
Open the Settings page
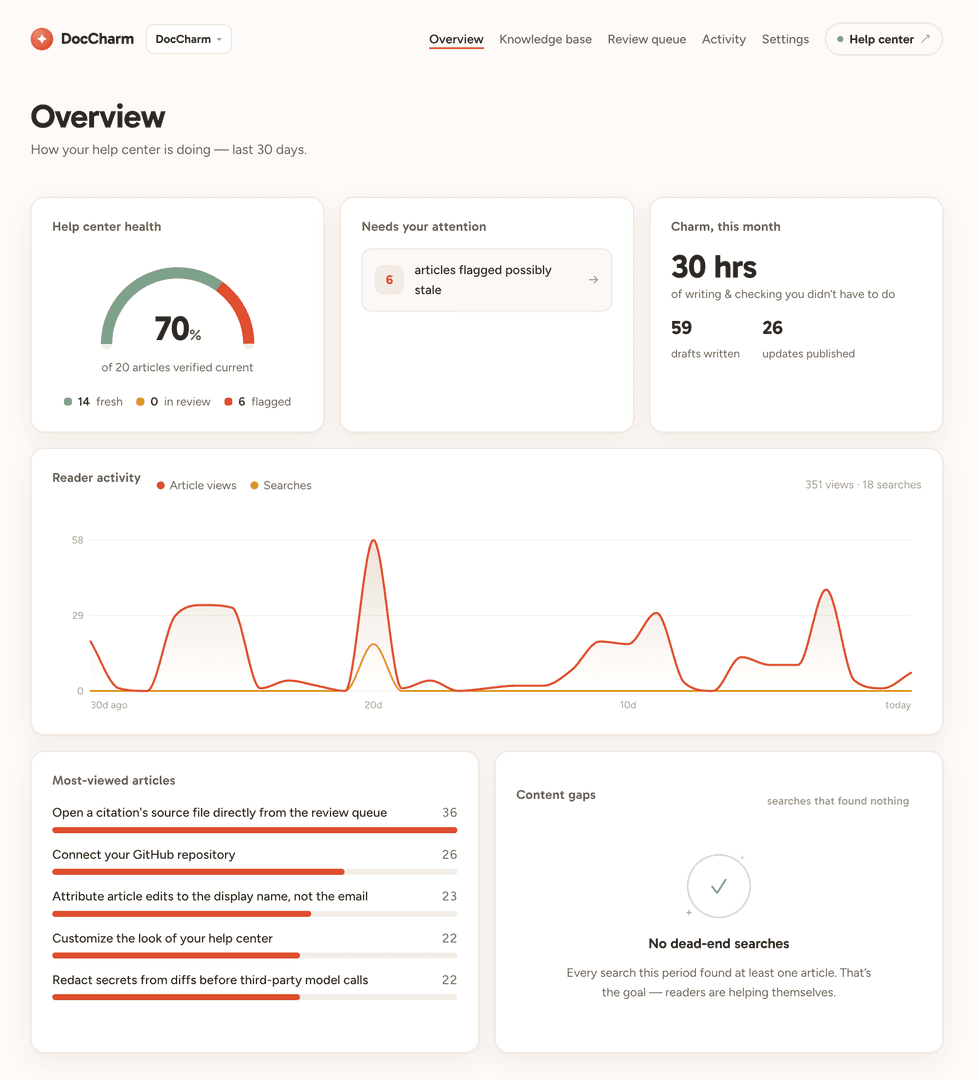pyautogui.click(x=785, y=39)
